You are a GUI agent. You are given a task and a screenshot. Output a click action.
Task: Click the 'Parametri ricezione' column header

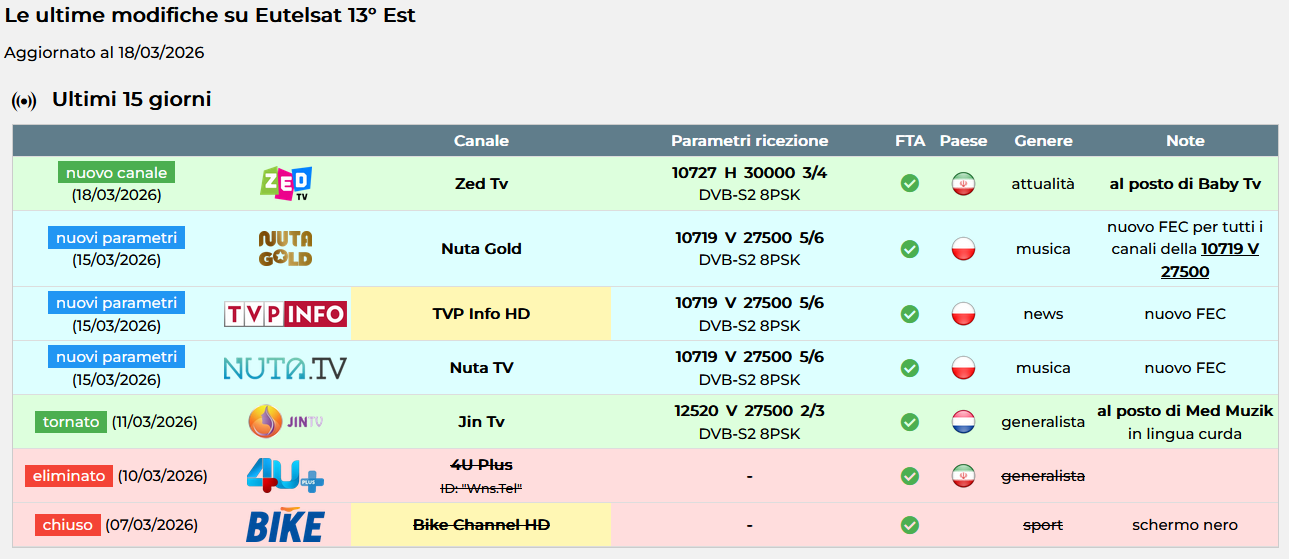pyautogui.click(x=749, y=141)
